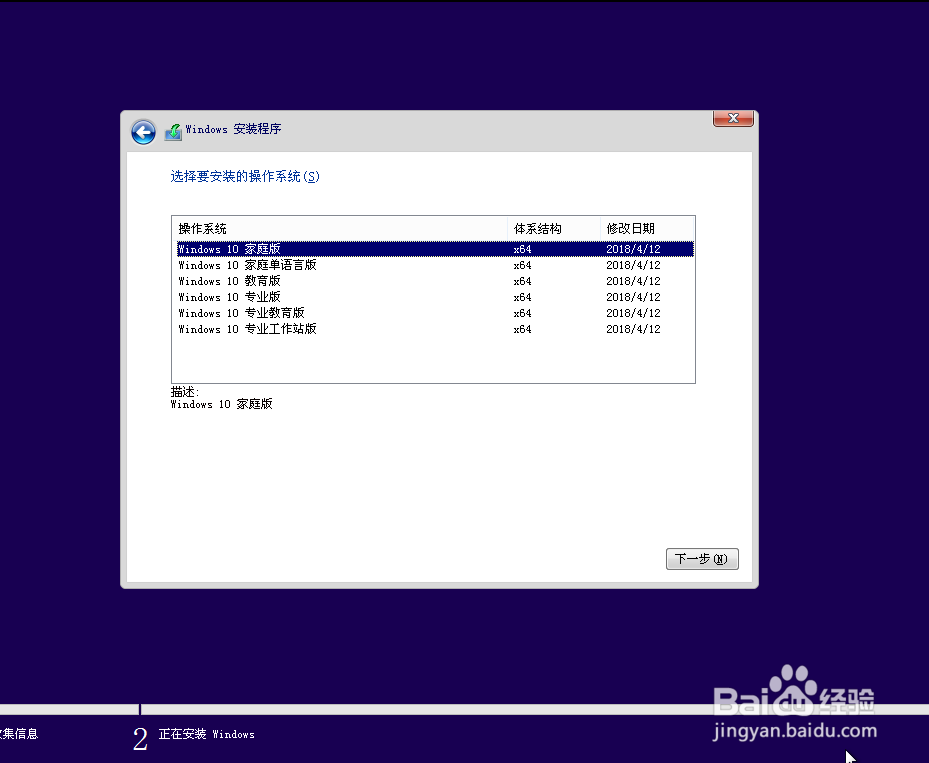Click date 2018/4/12 in 家庭单语言版 row
The width and height of the screenshot is (929, 763).
click(x=633, y=265)
